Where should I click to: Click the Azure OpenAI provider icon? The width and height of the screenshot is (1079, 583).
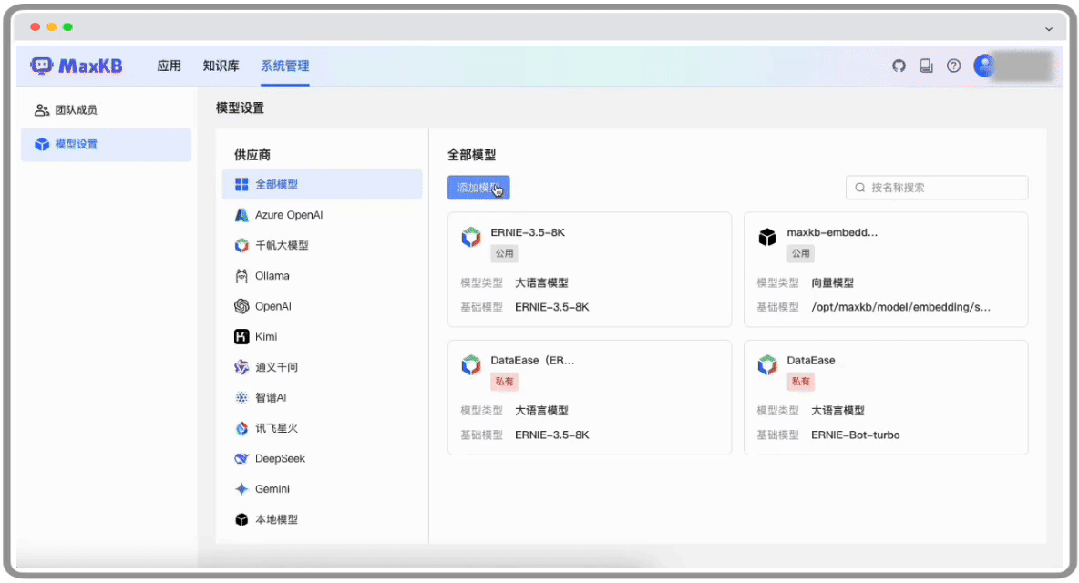tap(242, 215)
